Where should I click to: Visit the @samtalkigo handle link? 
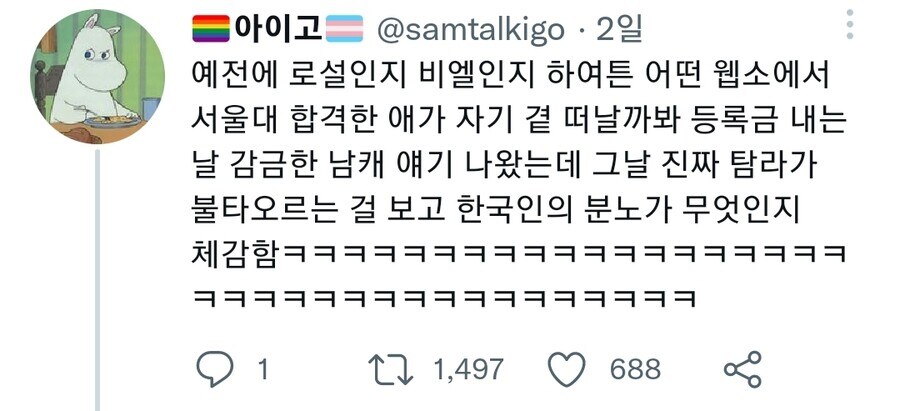(x=470, y=30)
